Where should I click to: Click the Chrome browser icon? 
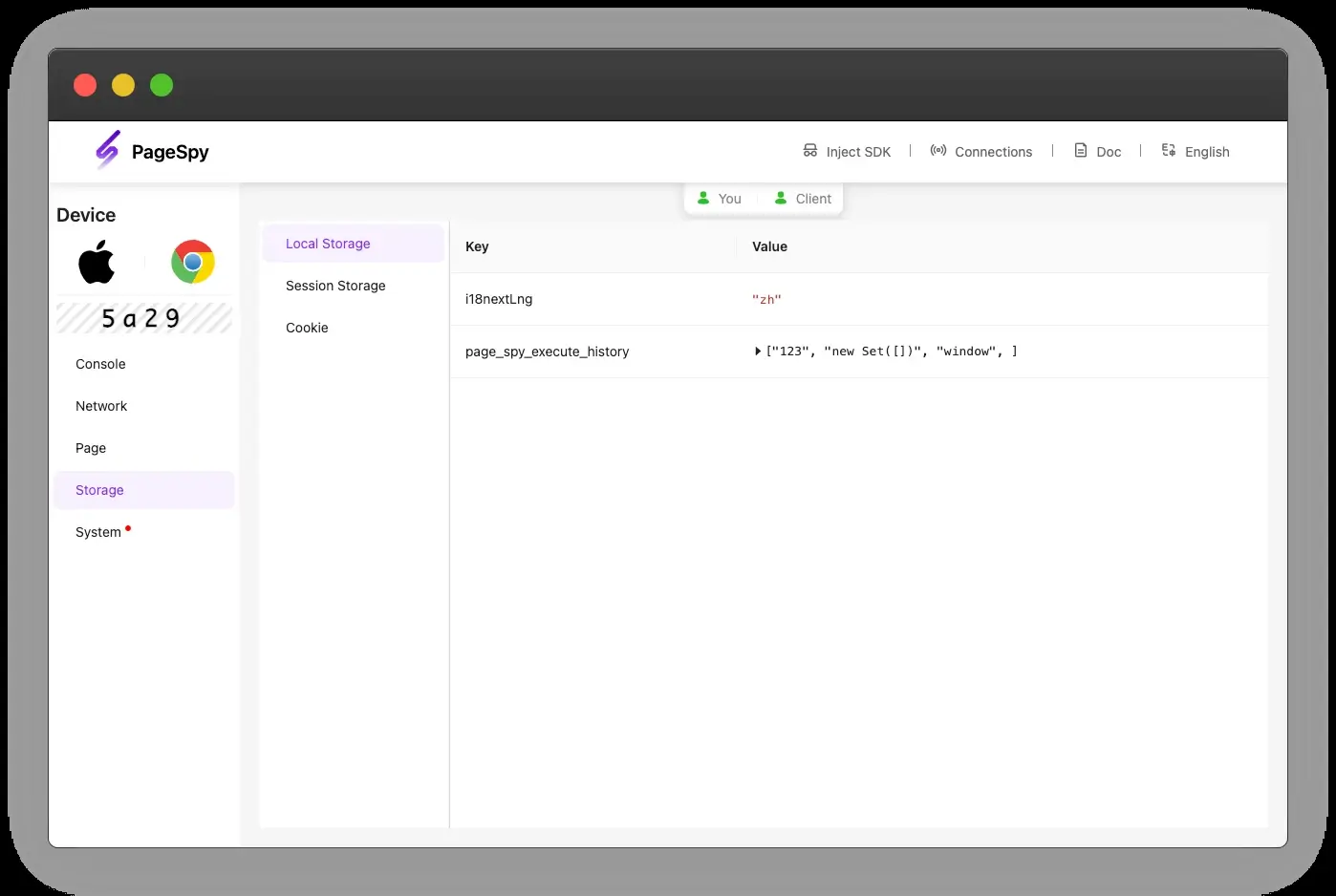tap(193, 262)
